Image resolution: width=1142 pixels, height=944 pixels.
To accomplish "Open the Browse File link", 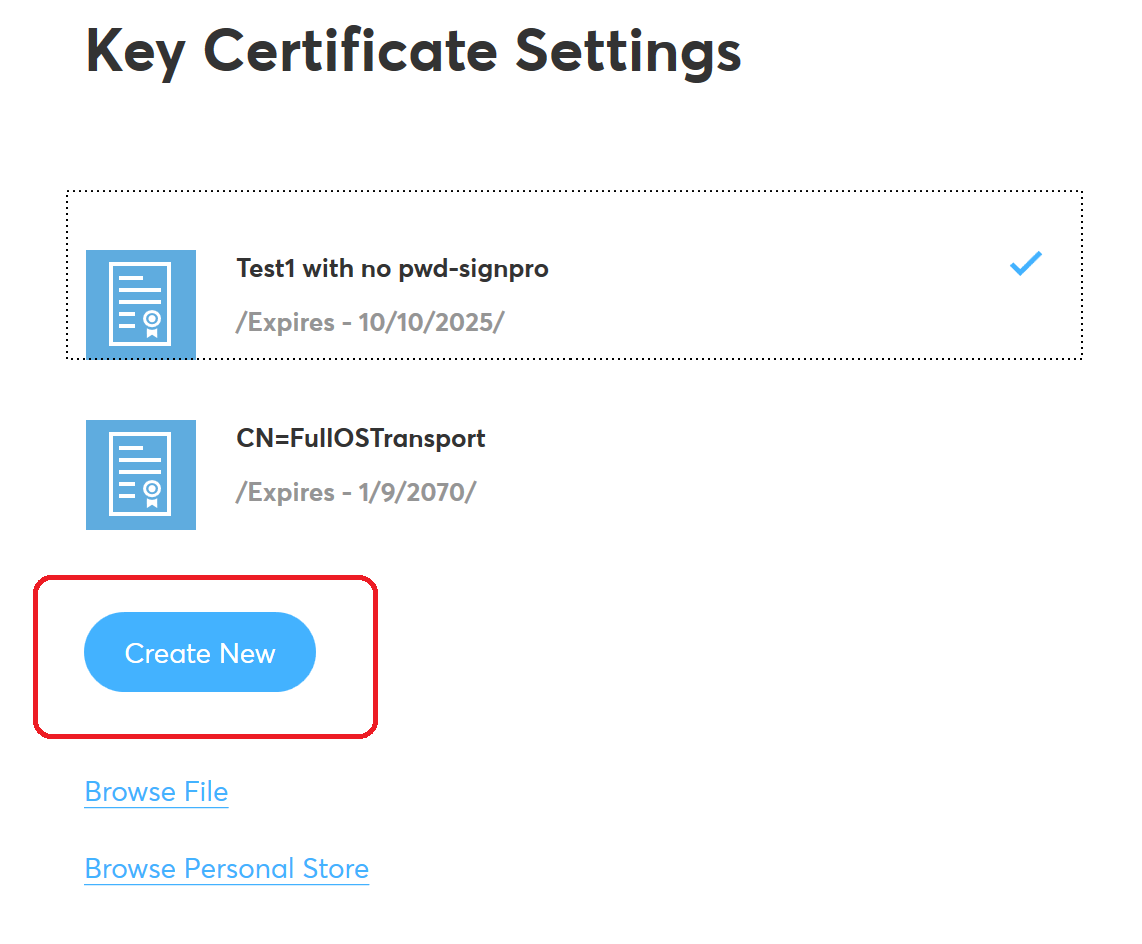I will pos(156,792).
